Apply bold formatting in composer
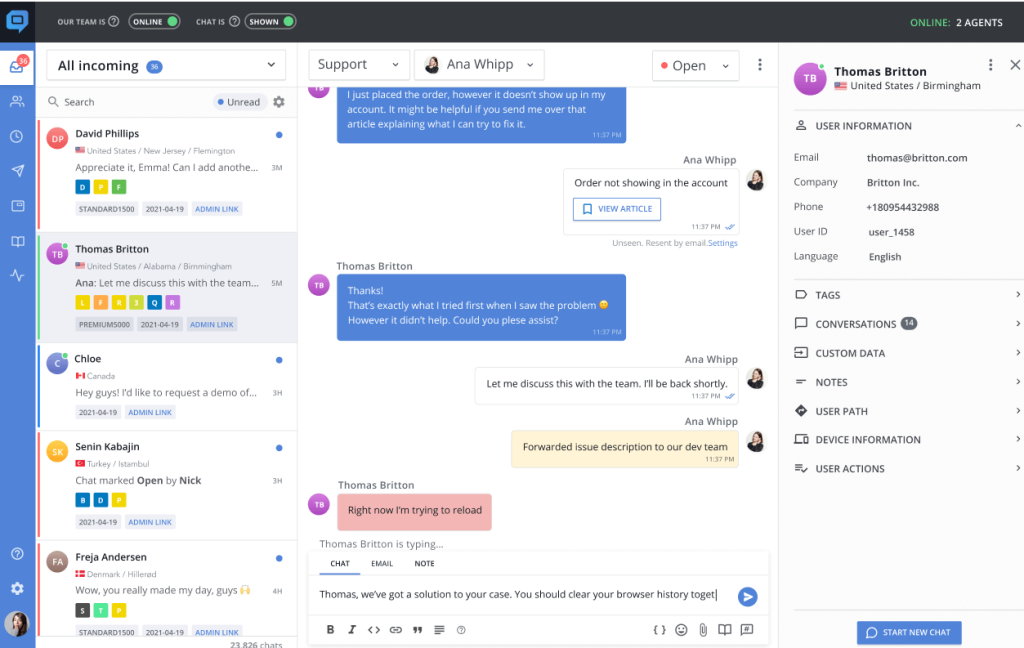 [330, 630]
